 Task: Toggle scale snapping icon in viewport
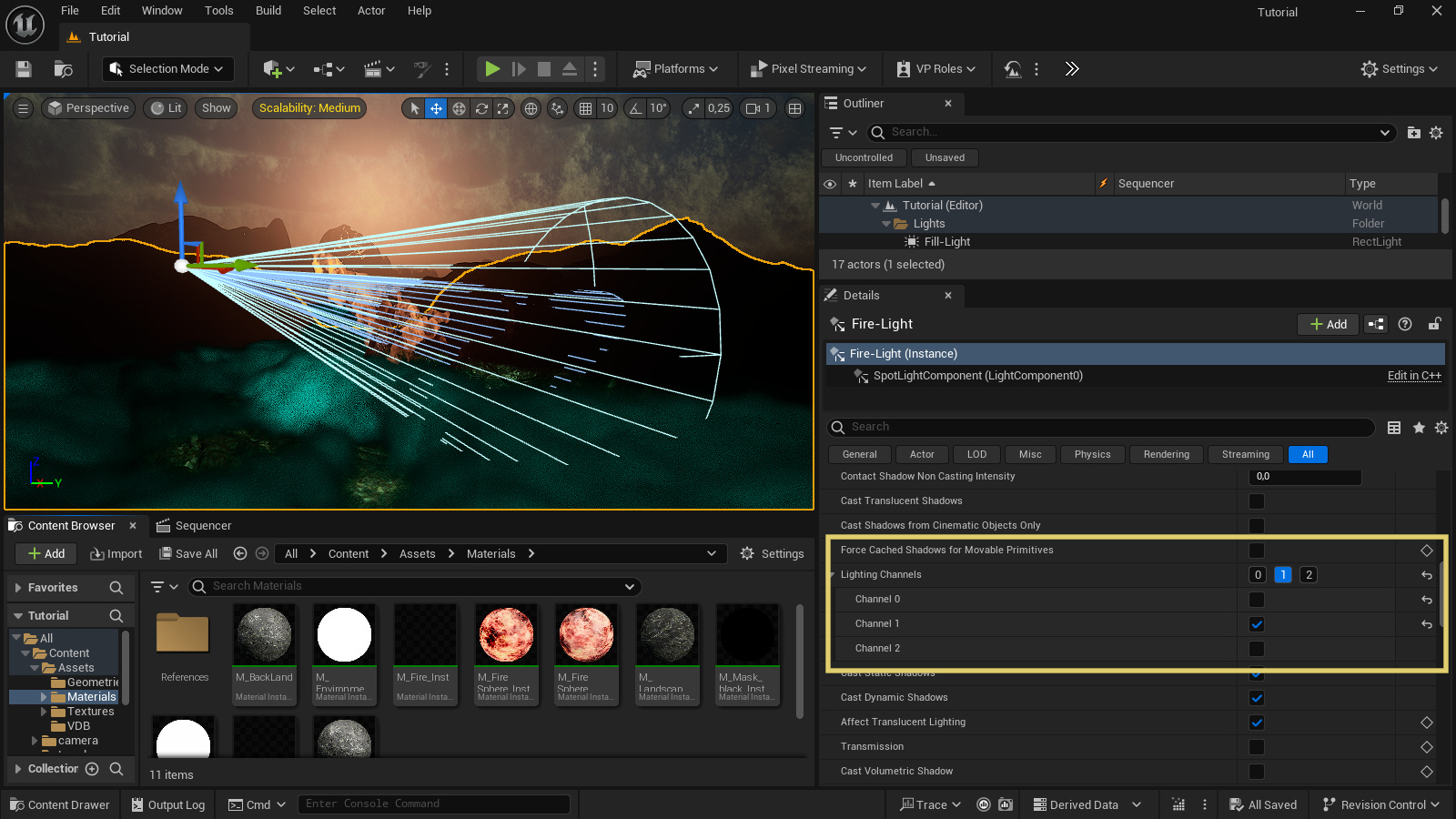pyautogui.click(x=694, y=108)
